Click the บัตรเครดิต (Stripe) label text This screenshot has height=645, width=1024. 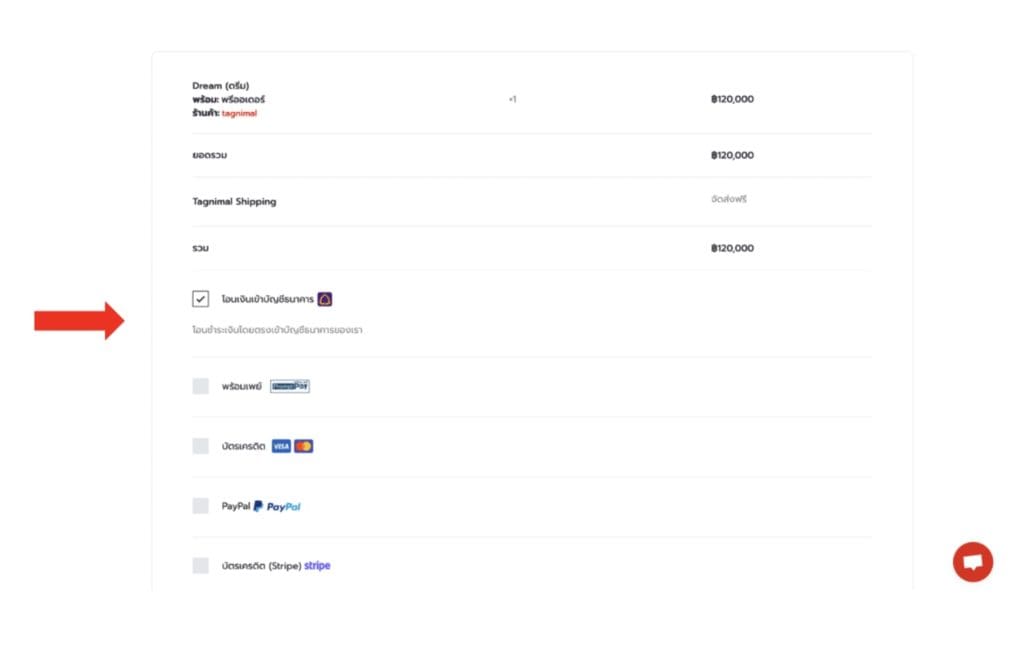260,566
